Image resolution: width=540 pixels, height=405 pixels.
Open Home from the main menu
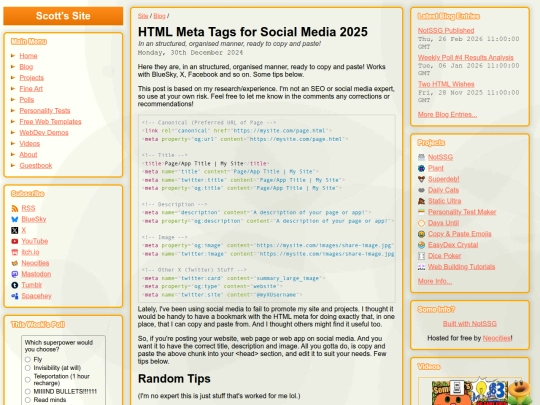coord(28,56)
